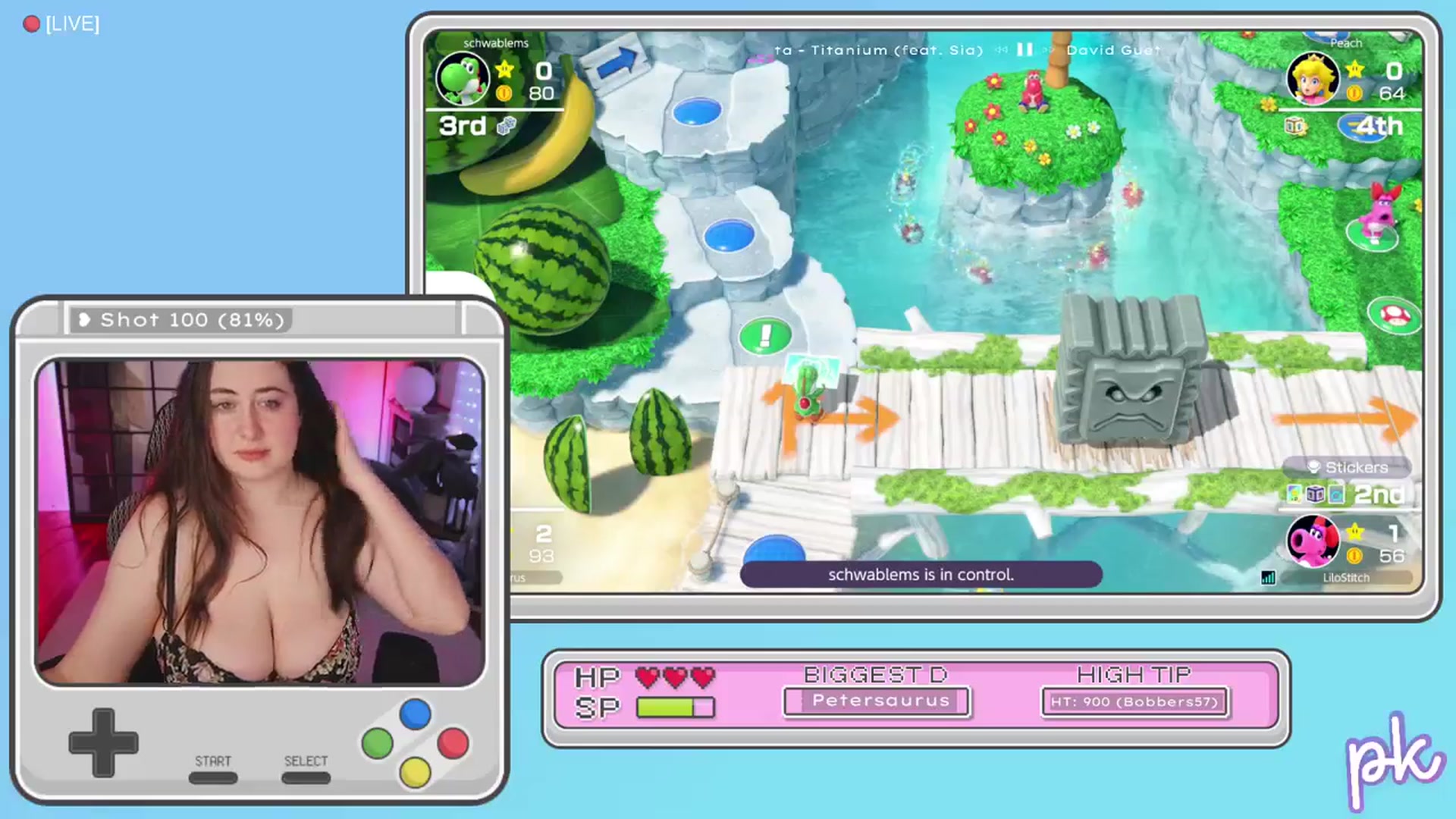Click the 3rd place rank label
Image resolution: width=1456 pixels, height=819 pixels.
pos(463,126)
